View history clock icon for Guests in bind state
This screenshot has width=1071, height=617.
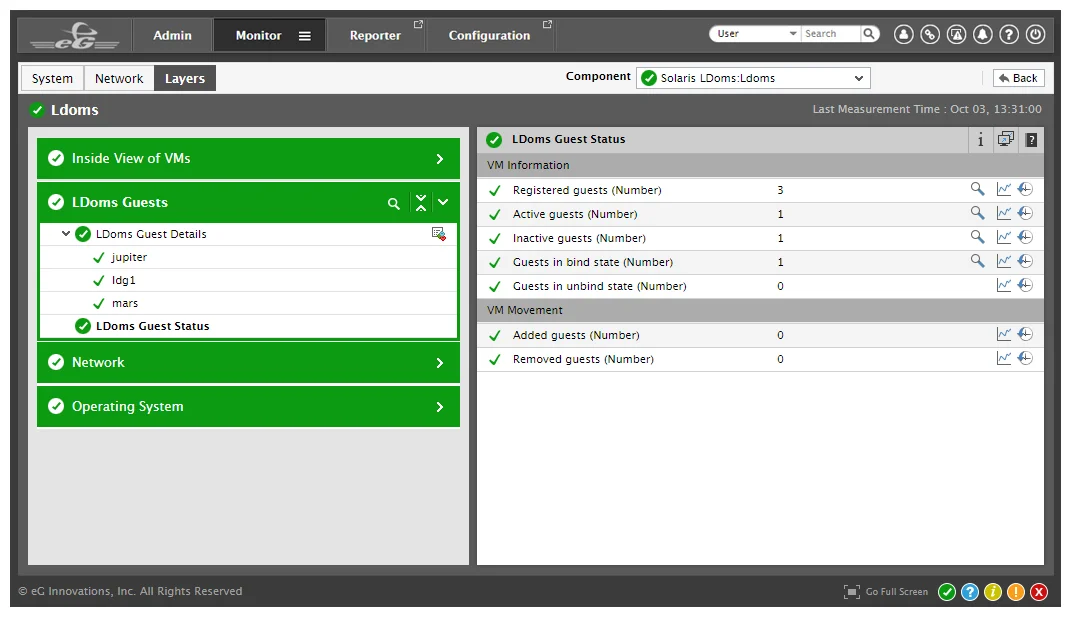(1025, 261)
